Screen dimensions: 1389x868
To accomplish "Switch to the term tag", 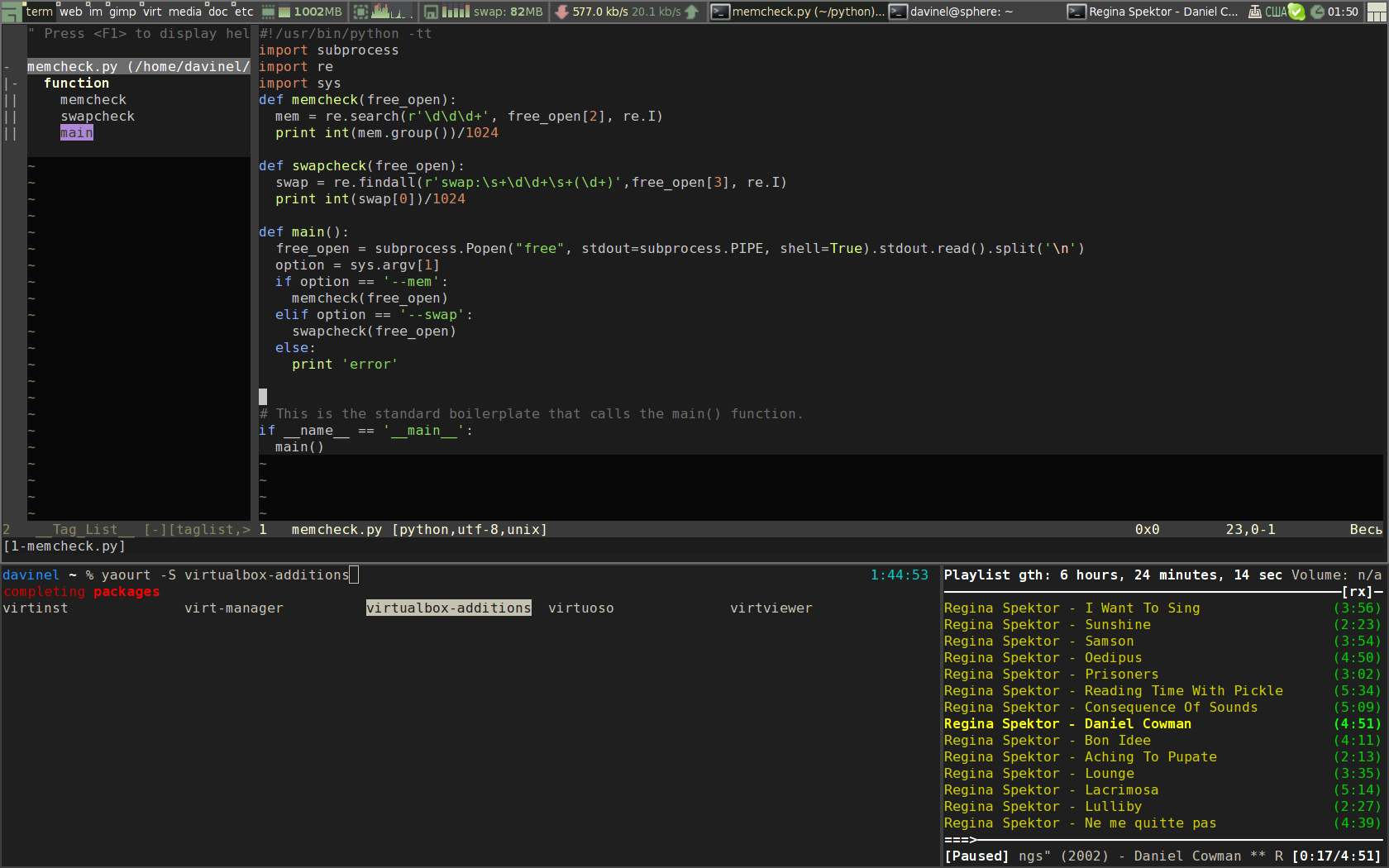I will pos(39,12).
